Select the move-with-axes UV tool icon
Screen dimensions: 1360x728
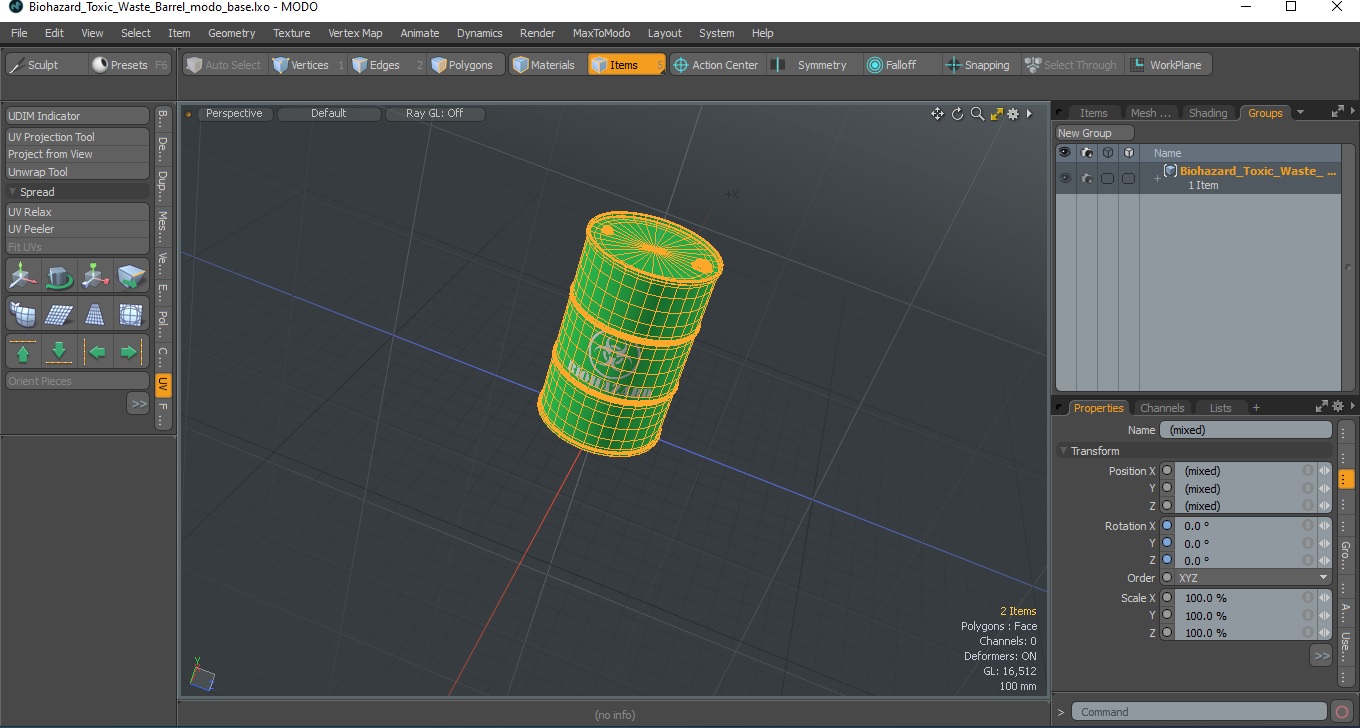[x=23, y=275]
